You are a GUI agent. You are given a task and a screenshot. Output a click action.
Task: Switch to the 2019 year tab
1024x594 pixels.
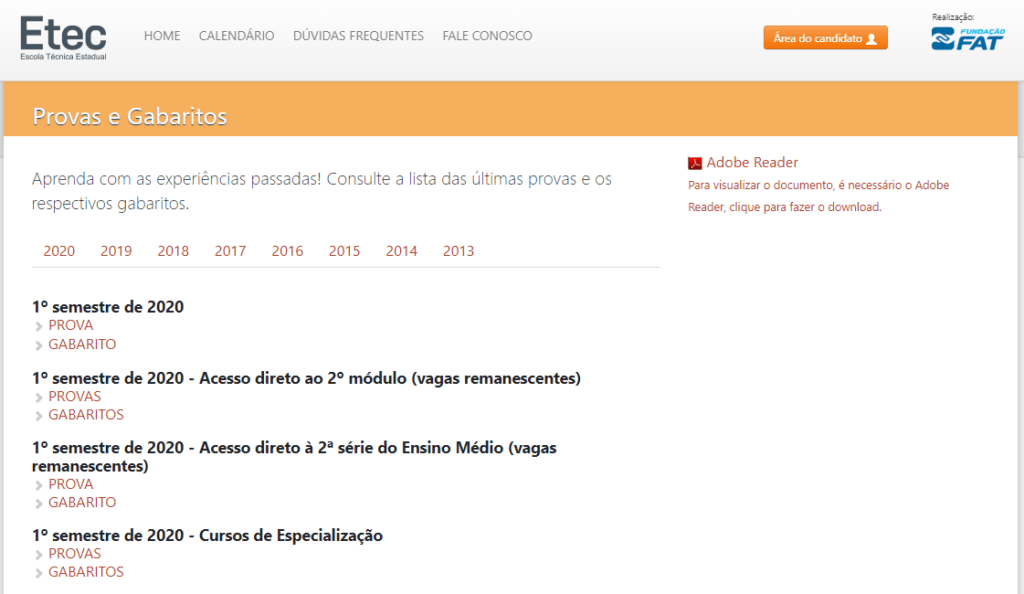click(x=116, y=251)
